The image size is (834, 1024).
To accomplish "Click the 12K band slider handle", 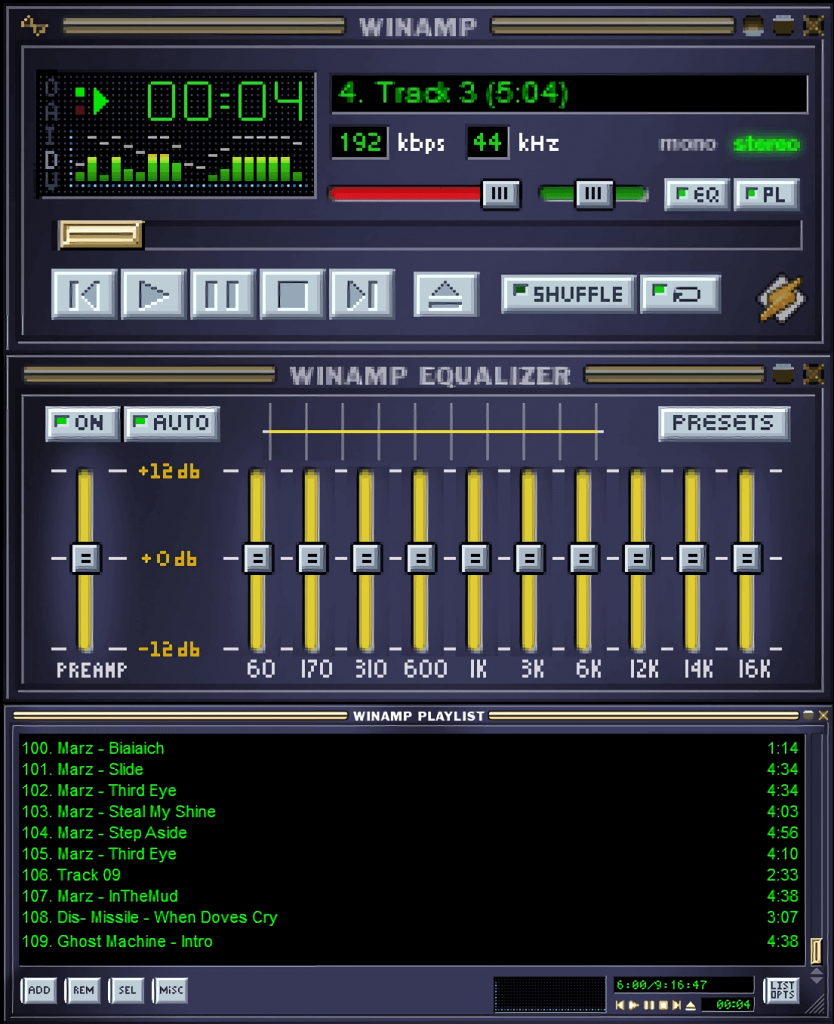I will pyautogui.click(x=637, y=558).
